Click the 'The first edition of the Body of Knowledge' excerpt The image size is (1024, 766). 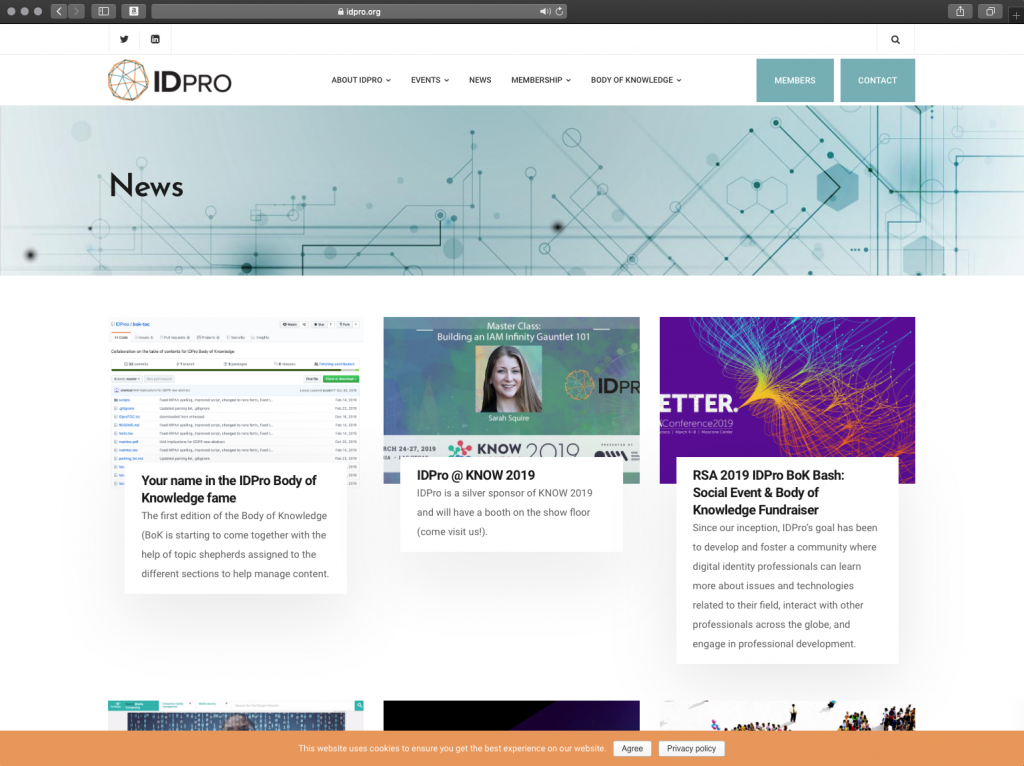coord(235,545)
